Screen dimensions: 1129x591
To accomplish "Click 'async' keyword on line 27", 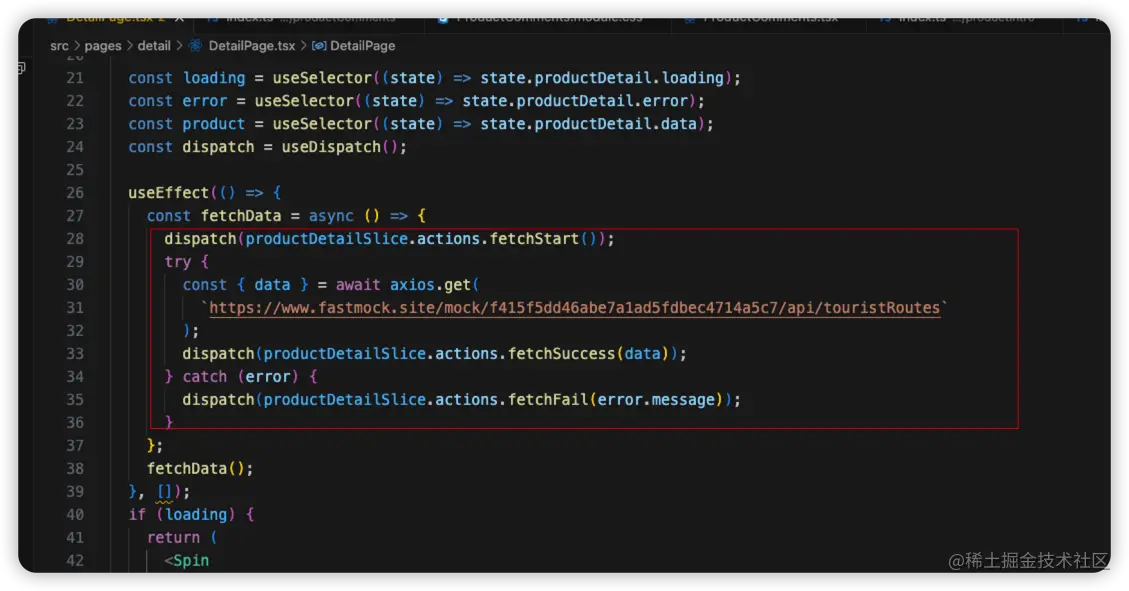I will 331,216.
